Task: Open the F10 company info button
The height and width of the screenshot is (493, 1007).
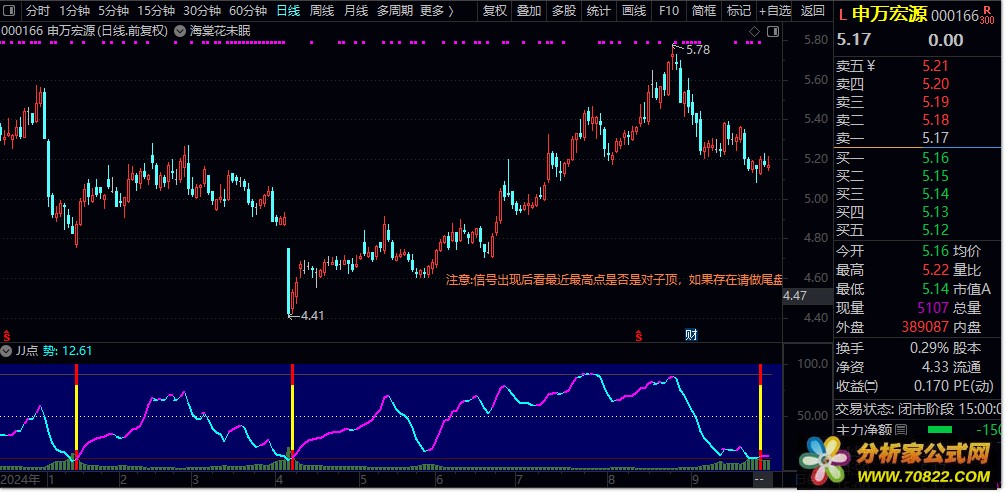Action: (x=669, y=11)
